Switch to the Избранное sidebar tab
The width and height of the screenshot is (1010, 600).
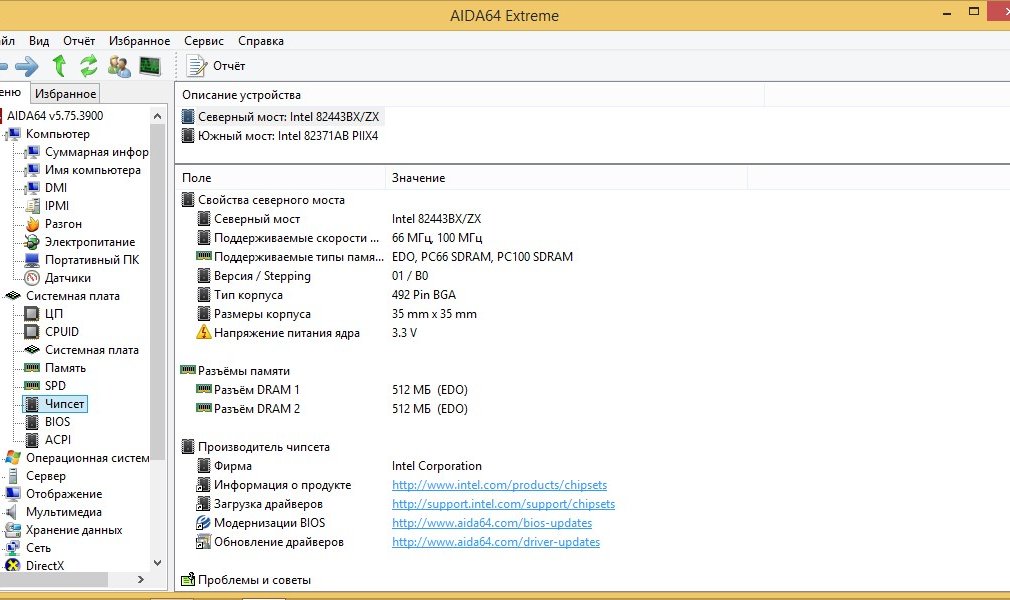click(65, 93)
